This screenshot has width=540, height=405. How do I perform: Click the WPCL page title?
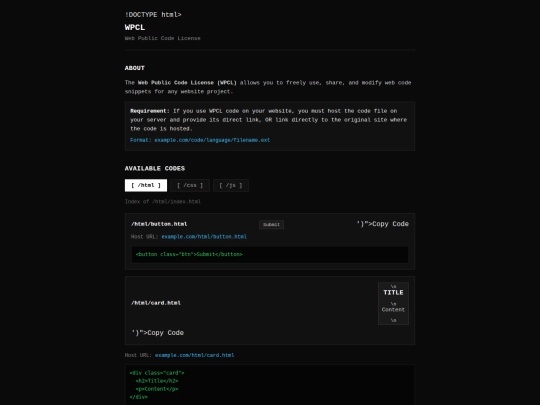[135, 27]
